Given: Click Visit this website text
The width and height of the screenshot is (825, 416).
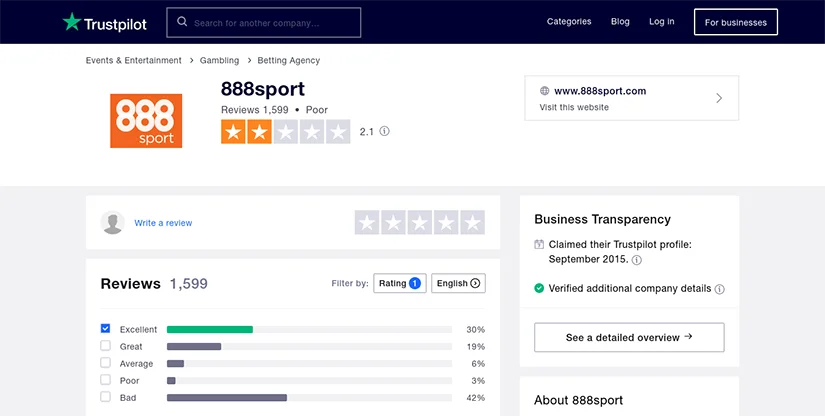Looking at the screenshot, I should [x=574, y=107].
